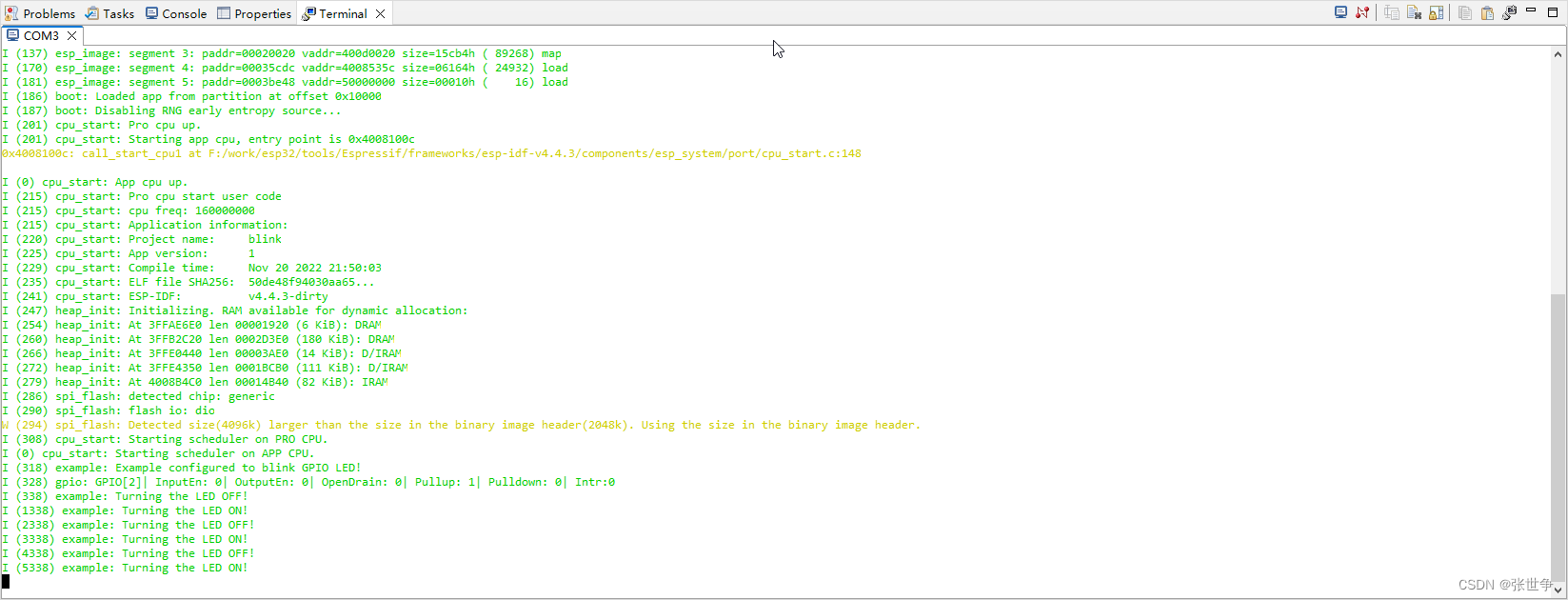The height and width of the screenshot is (600, 1568).
Task: Click the 'Loaded app from partition' boot line
Action: (191, 96)
